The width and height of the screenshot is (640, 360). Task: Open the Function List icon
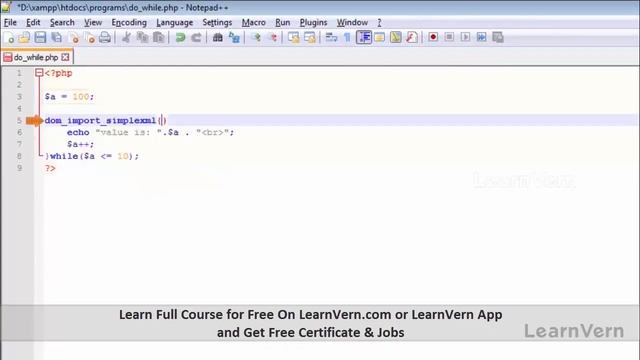[411, 38]
